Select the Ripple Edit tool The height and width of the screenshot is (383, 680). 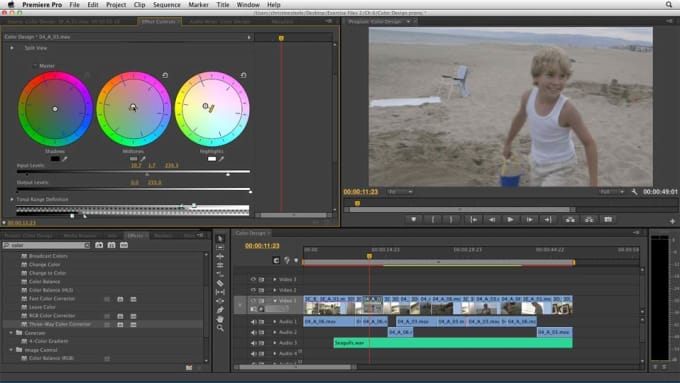click(x=220, y=256)
